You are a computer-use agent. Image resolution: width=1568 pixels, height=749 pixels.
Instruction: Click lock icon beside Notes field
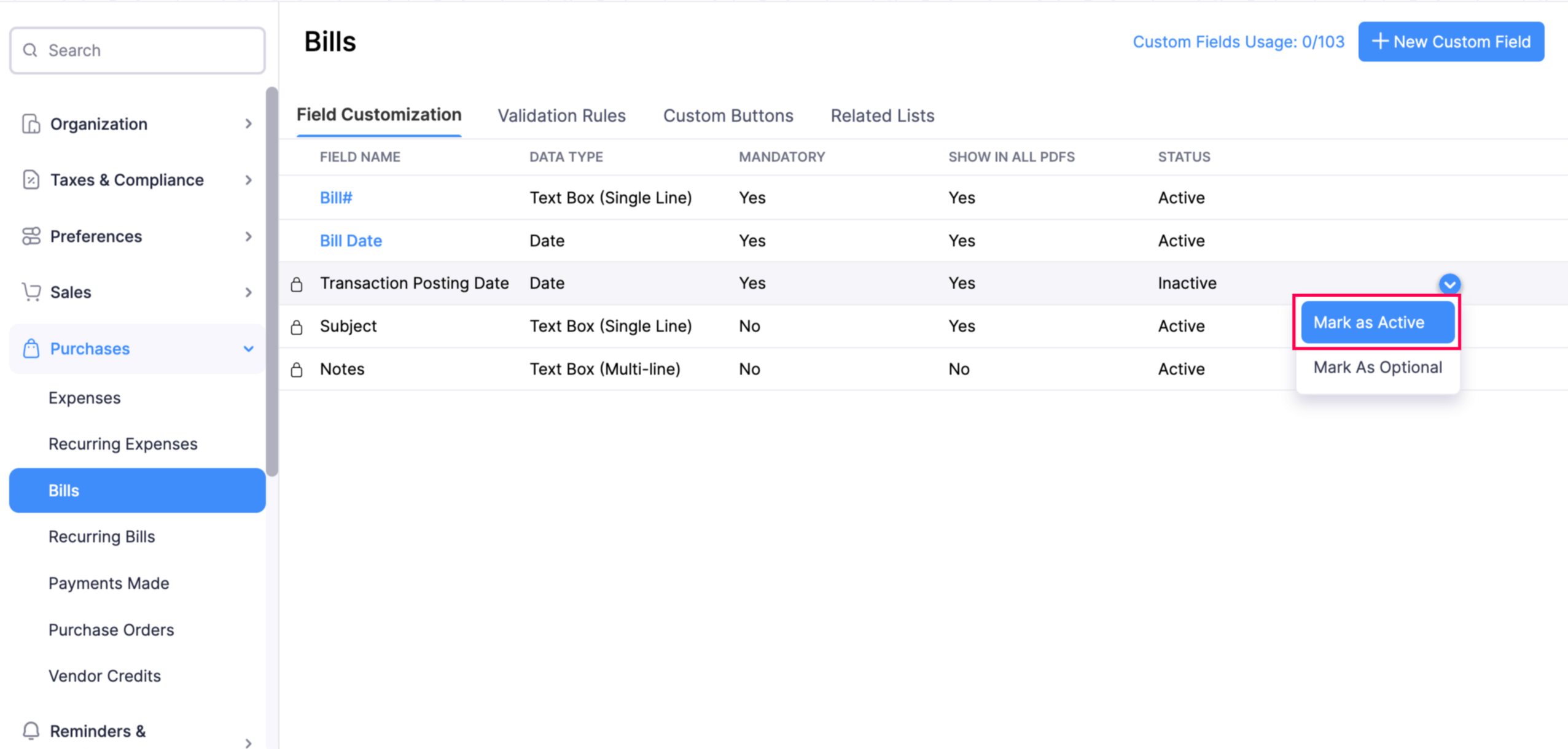coord(297,370)
